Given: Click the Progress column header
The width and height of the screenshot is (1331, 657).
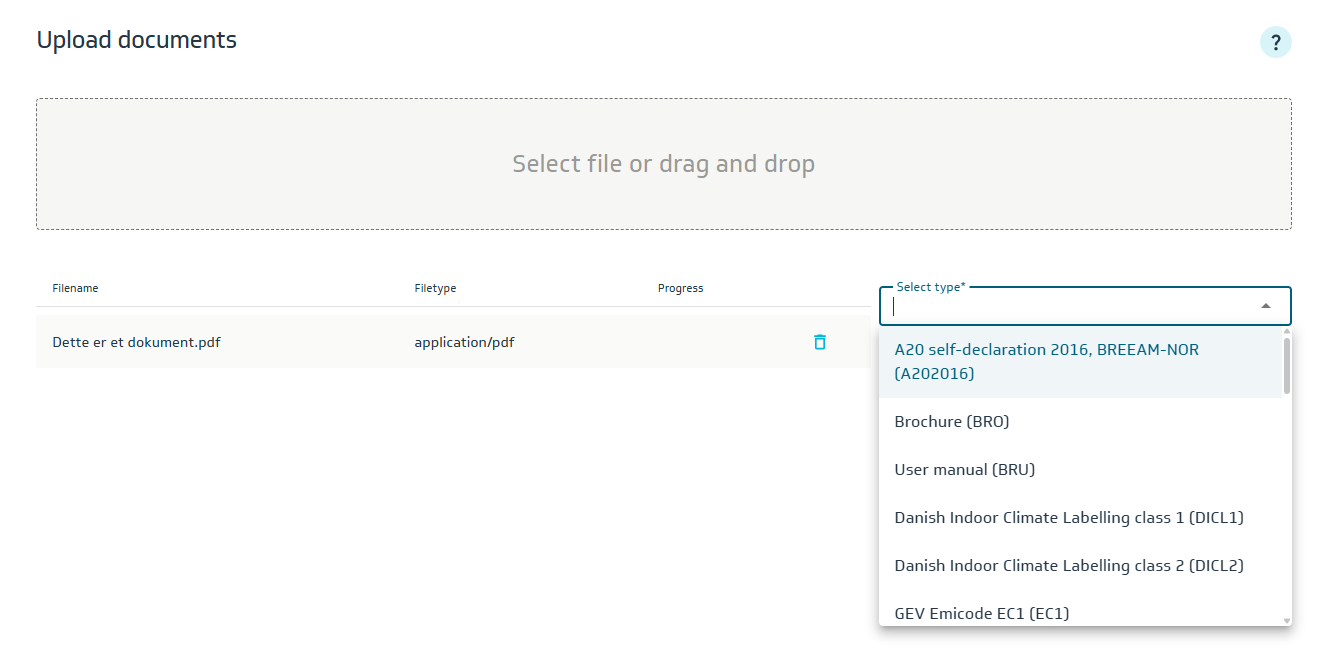Looking at the screenshot, I should point(680,288).
